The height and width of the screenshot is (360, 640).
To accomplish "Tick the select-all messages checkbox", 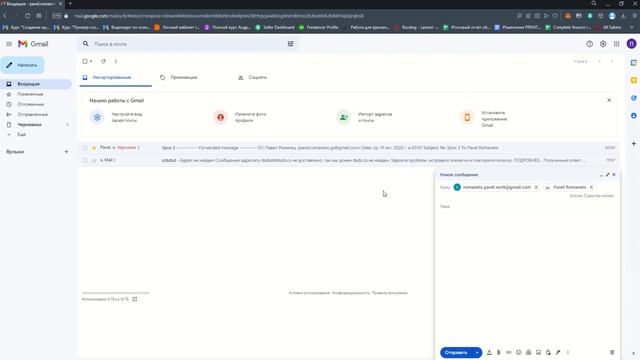I will click(85, 61).
